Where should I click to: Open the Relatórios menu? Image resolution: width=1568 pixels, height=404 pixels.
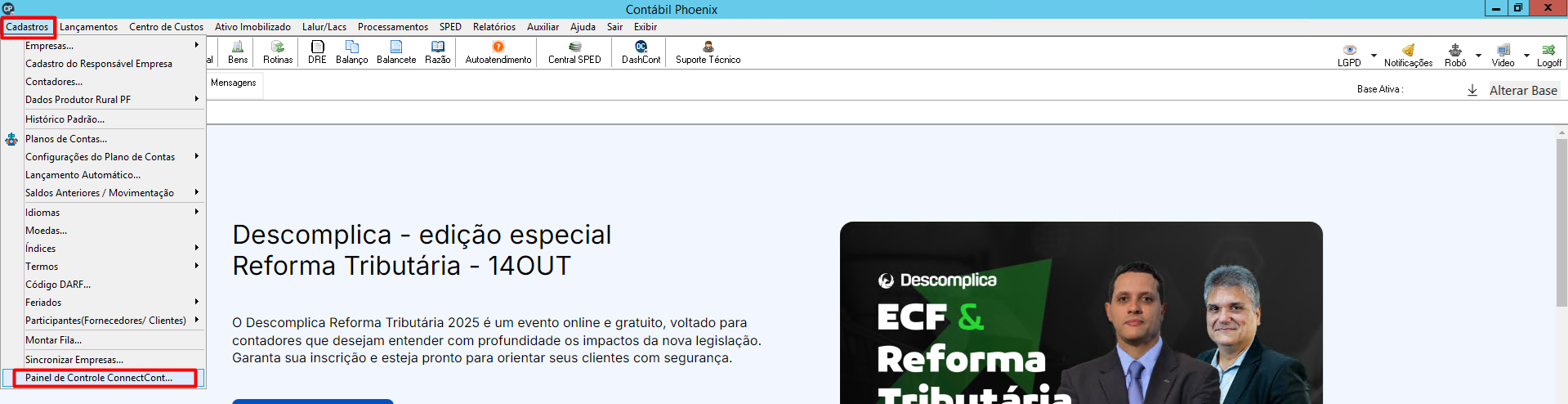coord(494,27)
